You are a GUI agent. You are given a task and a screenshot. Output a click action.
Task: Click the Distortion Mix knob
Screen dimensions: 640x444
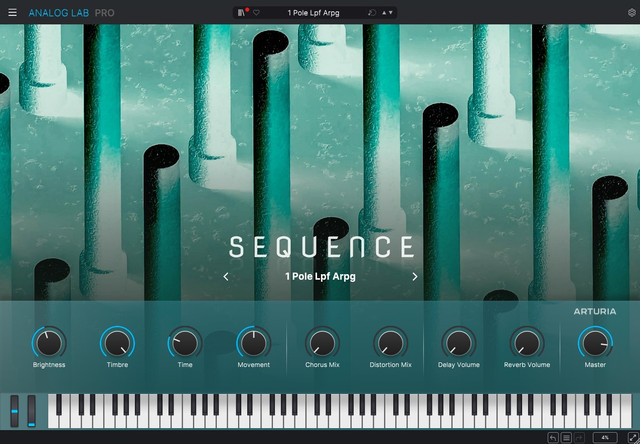[x=391, y=343]
